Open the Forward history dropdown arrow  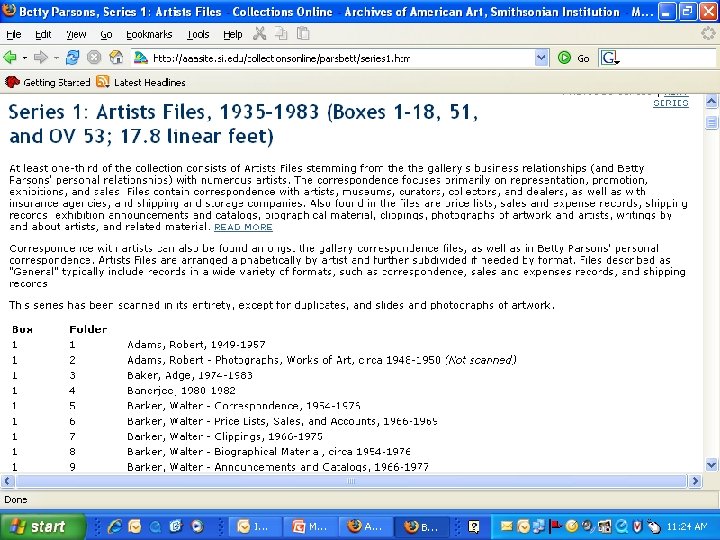coord(56,58)
